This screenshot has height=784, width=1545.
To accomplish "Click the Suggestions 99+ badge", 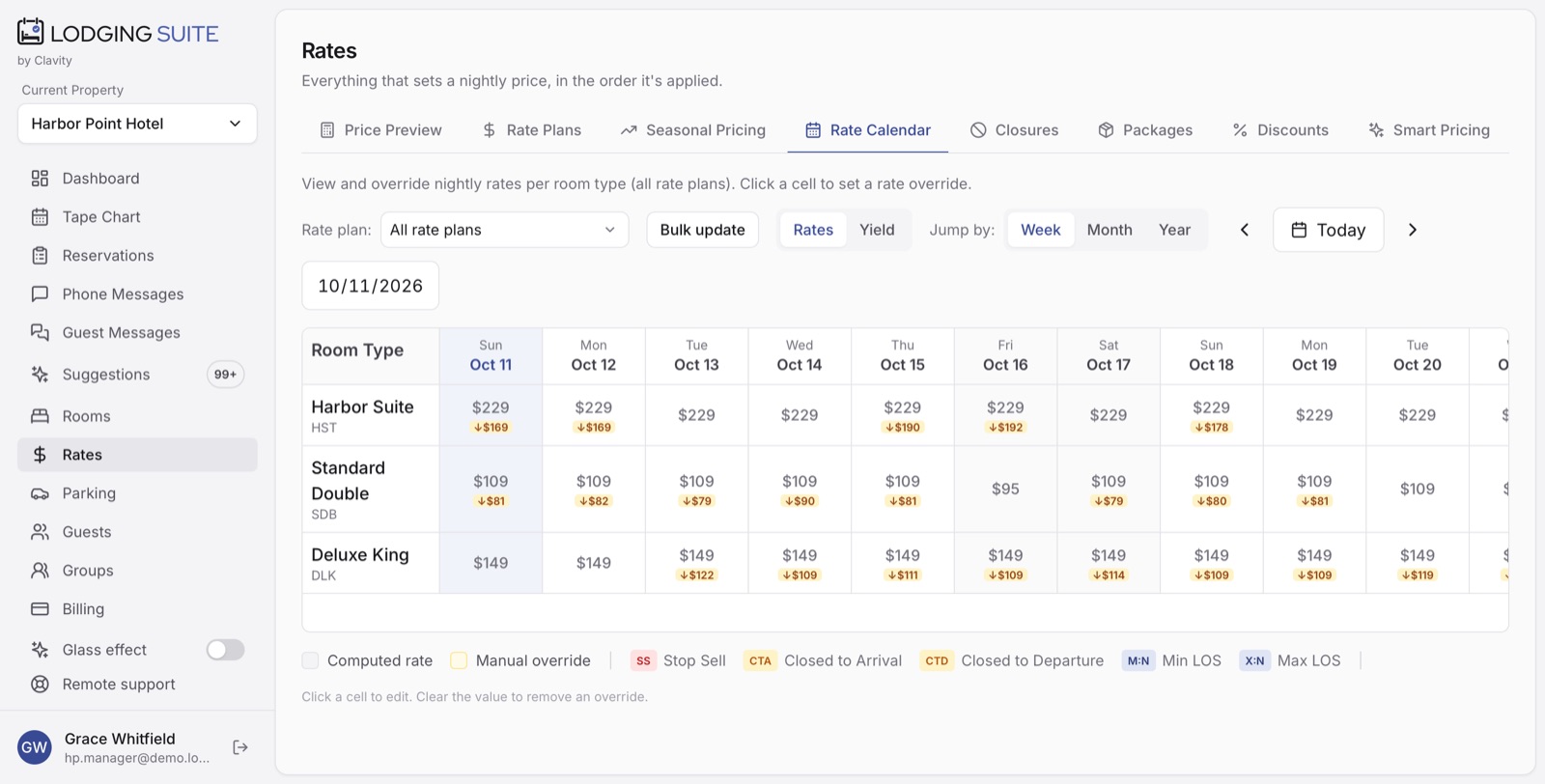I will point(225,375).
